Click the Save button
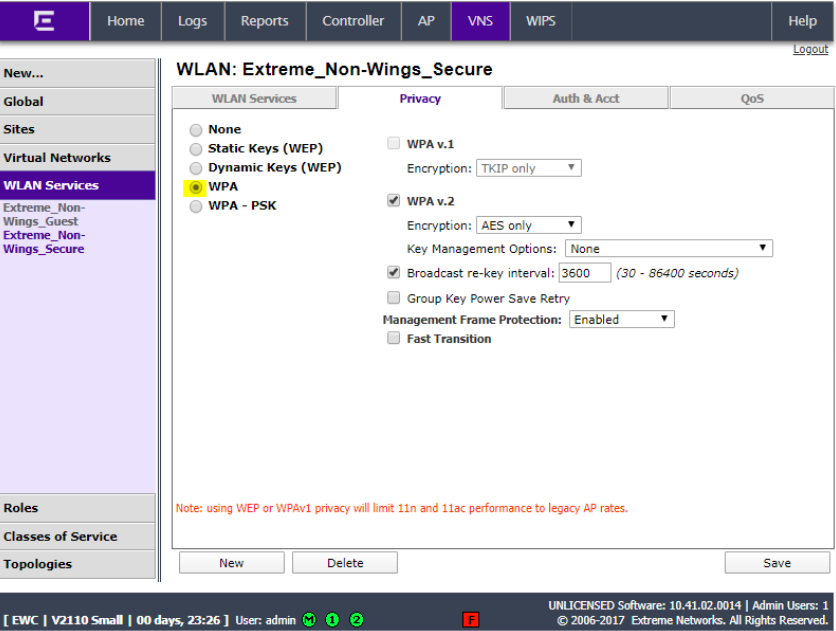836x631 pixels. (777, 563)
